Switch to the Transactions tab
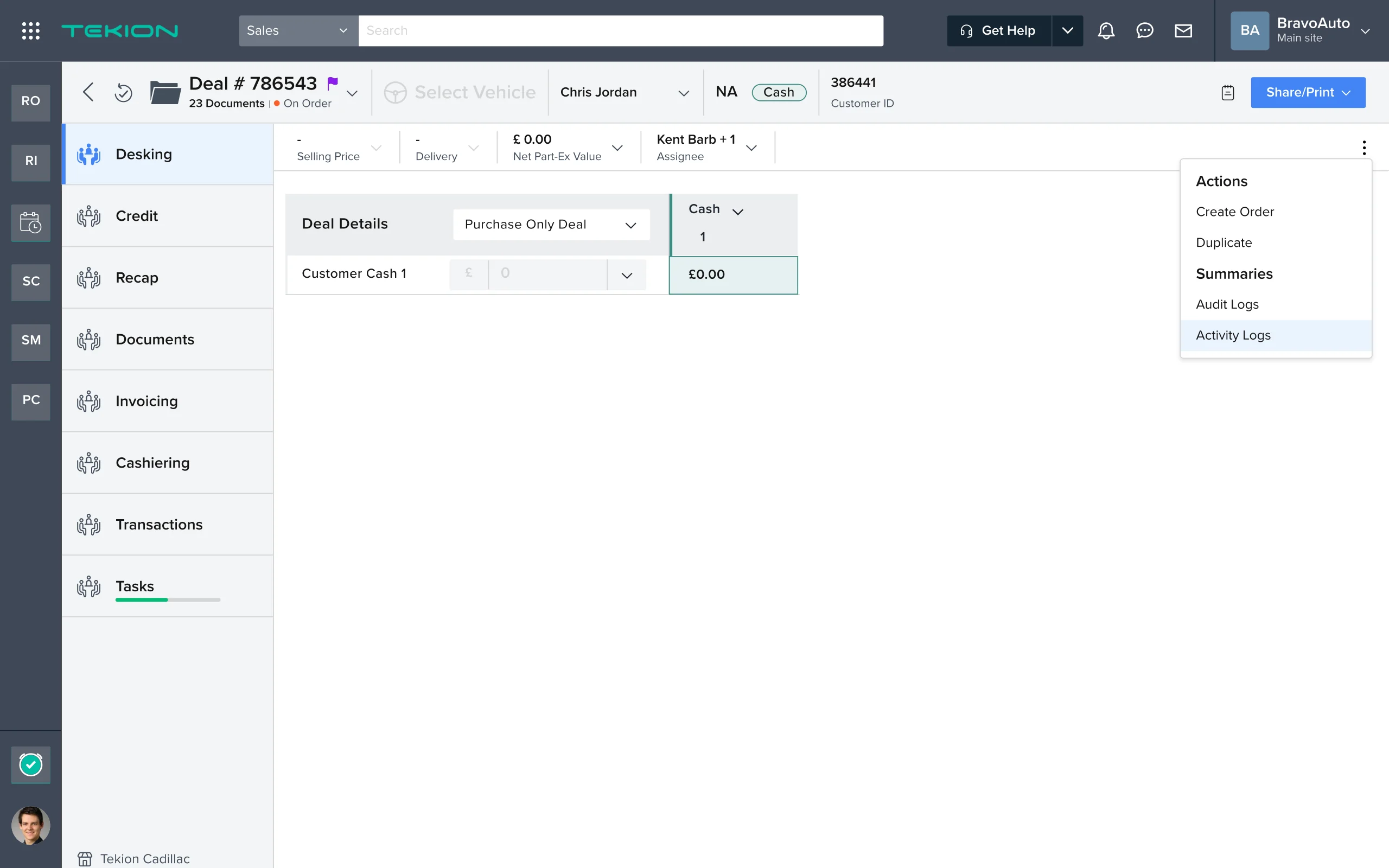1389x868 pixels. (x=168, y=524)
